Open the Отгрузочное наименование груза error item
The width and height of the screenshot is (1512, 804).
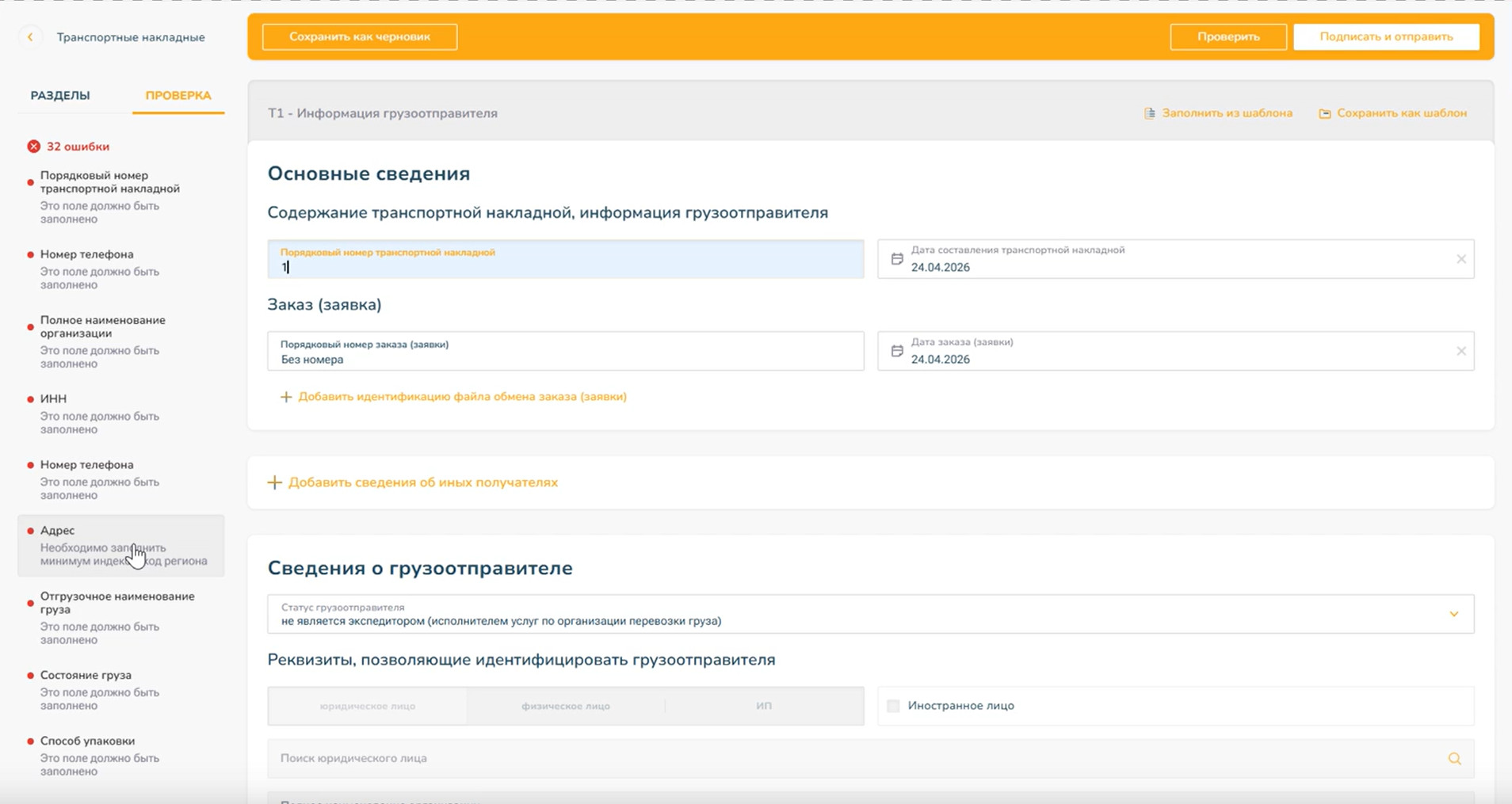[120, 618]
